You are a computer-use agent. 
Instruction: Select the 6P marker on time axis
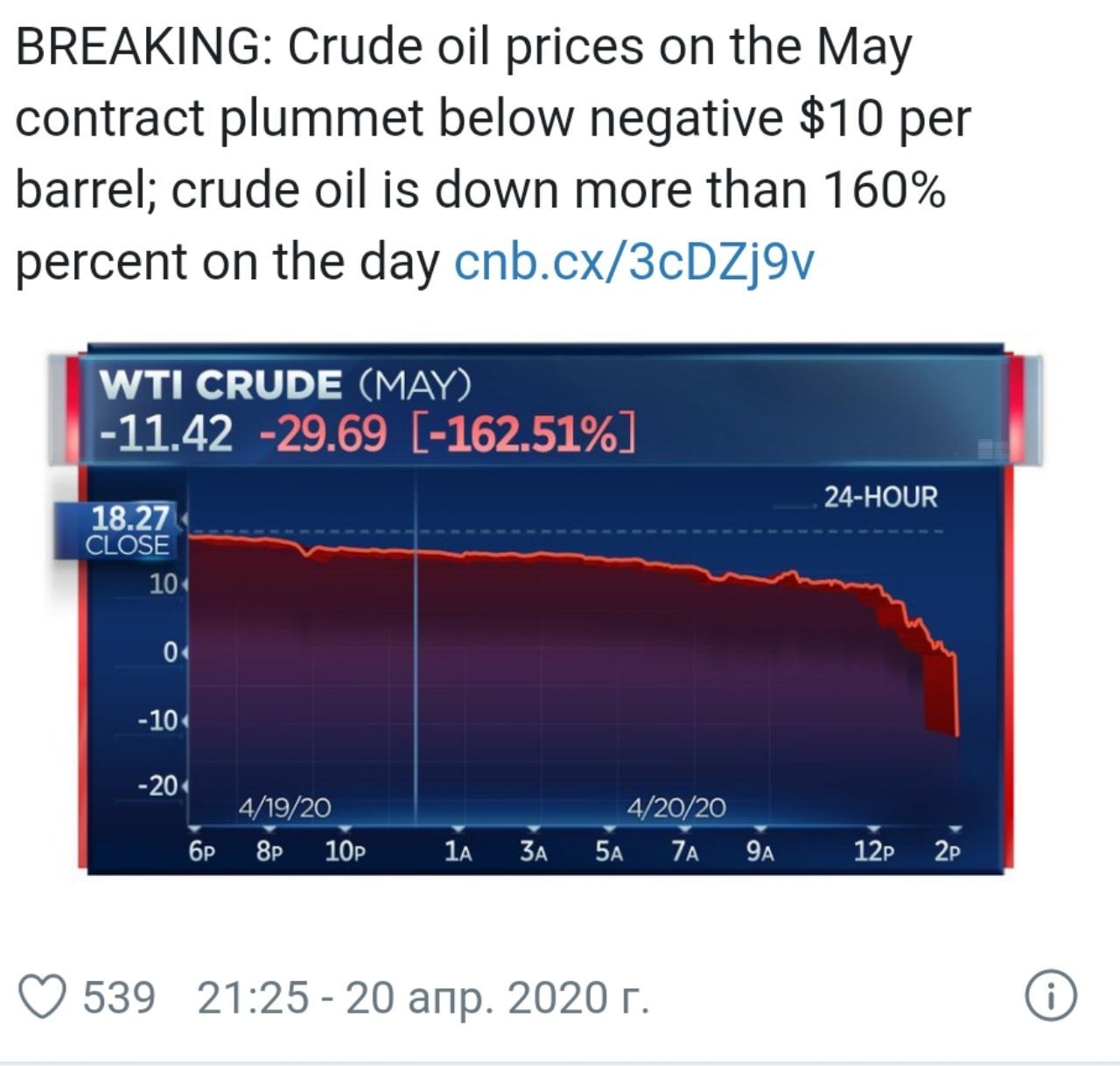click(x=202, y=851)
